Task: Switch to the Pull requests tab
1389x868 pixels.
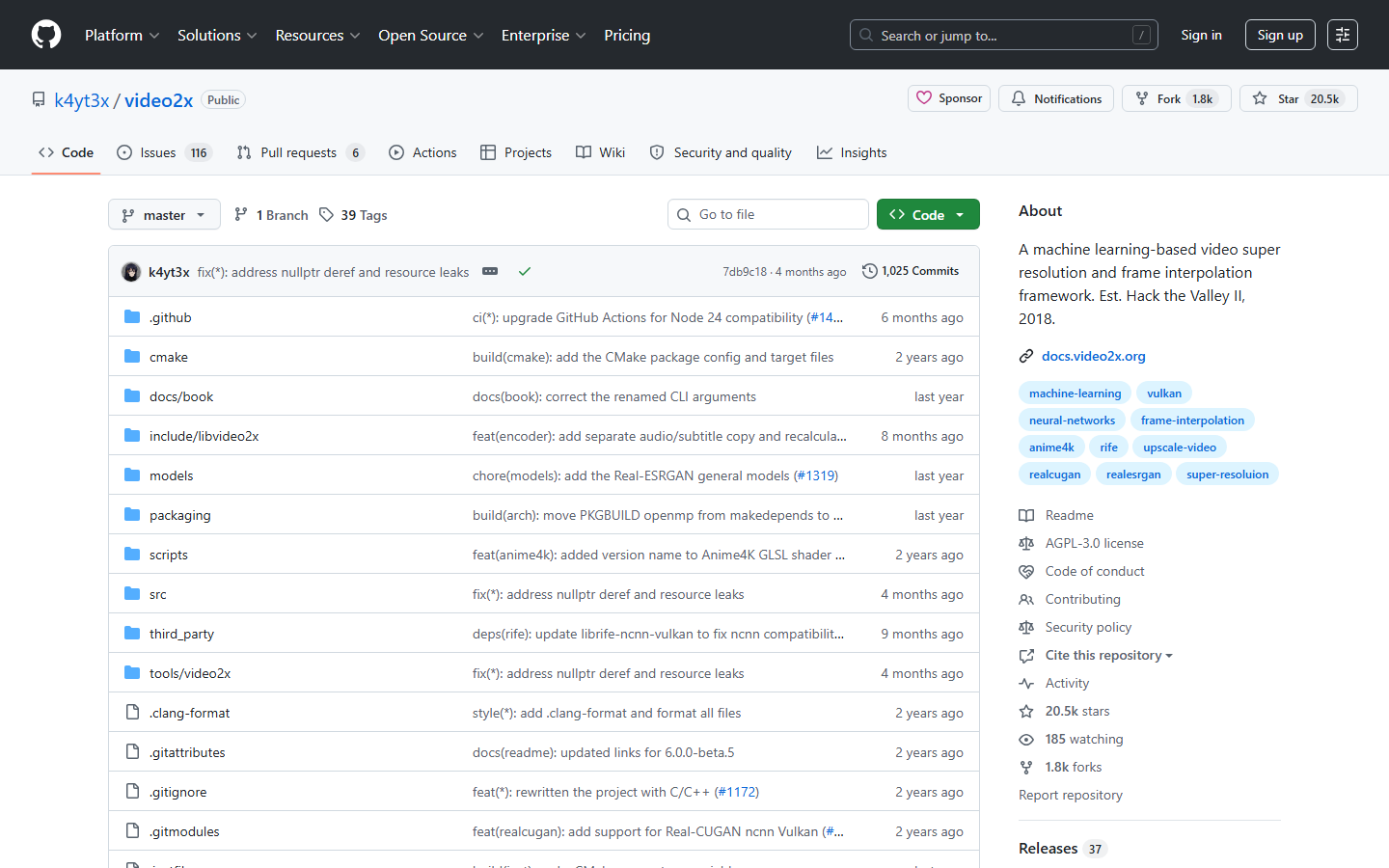Action: pyautogui.click(x=300, y=152)
